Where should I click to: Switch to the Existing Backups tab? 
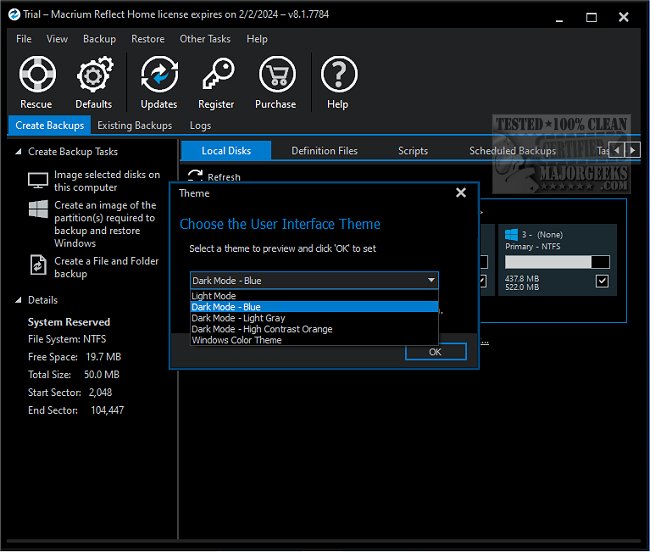point(134,125)
